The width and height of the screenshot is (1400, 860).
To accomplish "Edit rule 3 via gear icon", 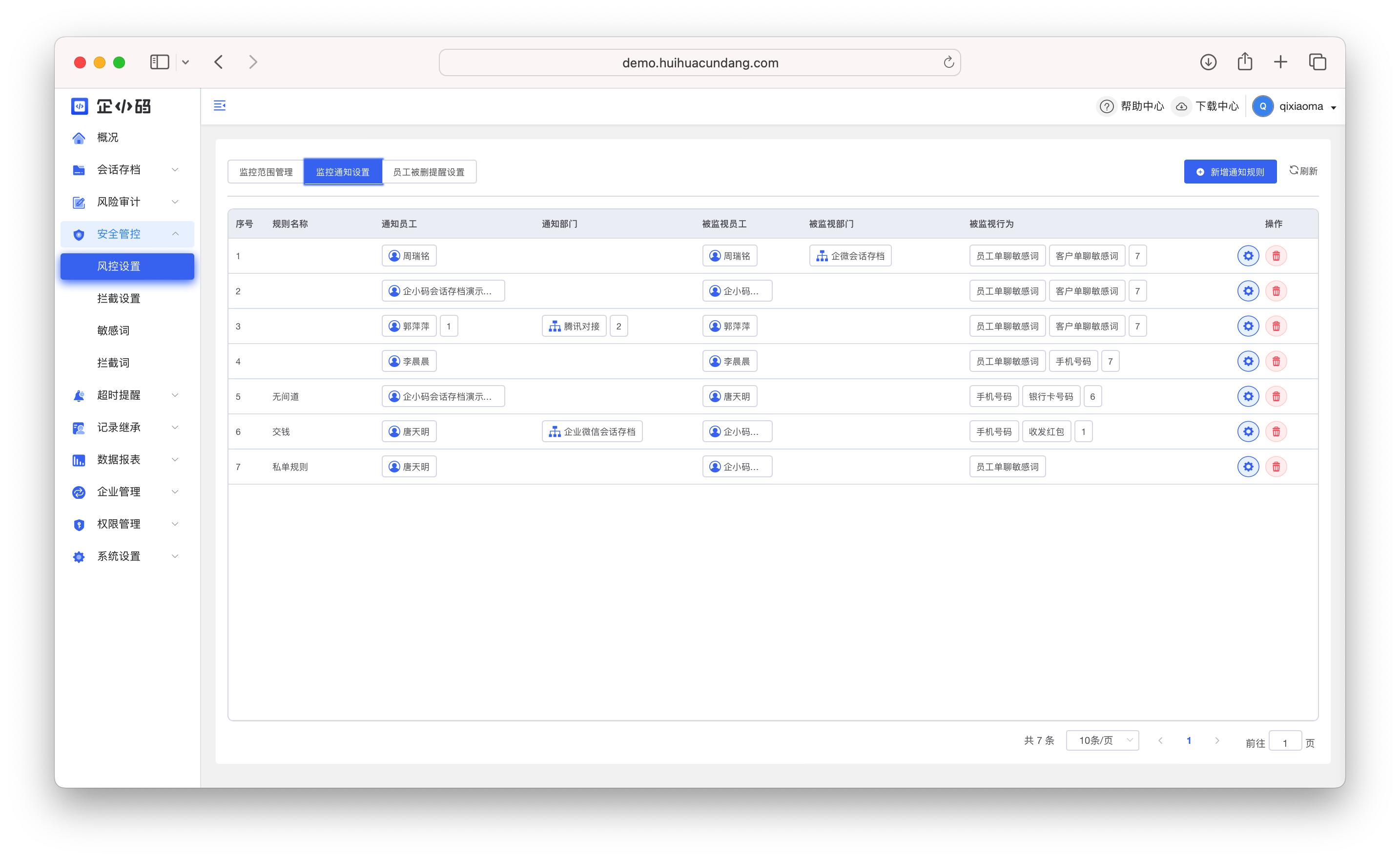I will coord(1248,327).
